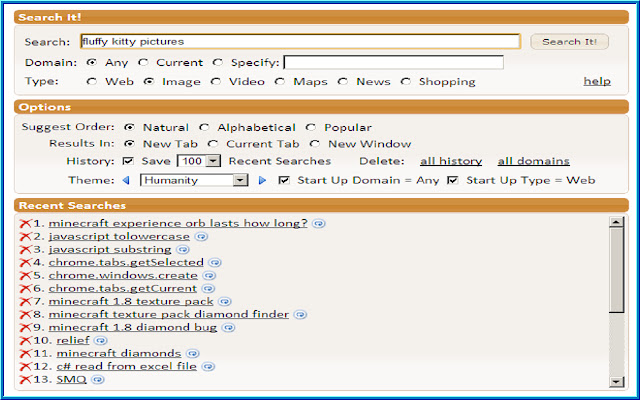Viewport: 640px width, 400px height.
Task: Toggle the Save history checkbox
Action: [x=128, y=161]
